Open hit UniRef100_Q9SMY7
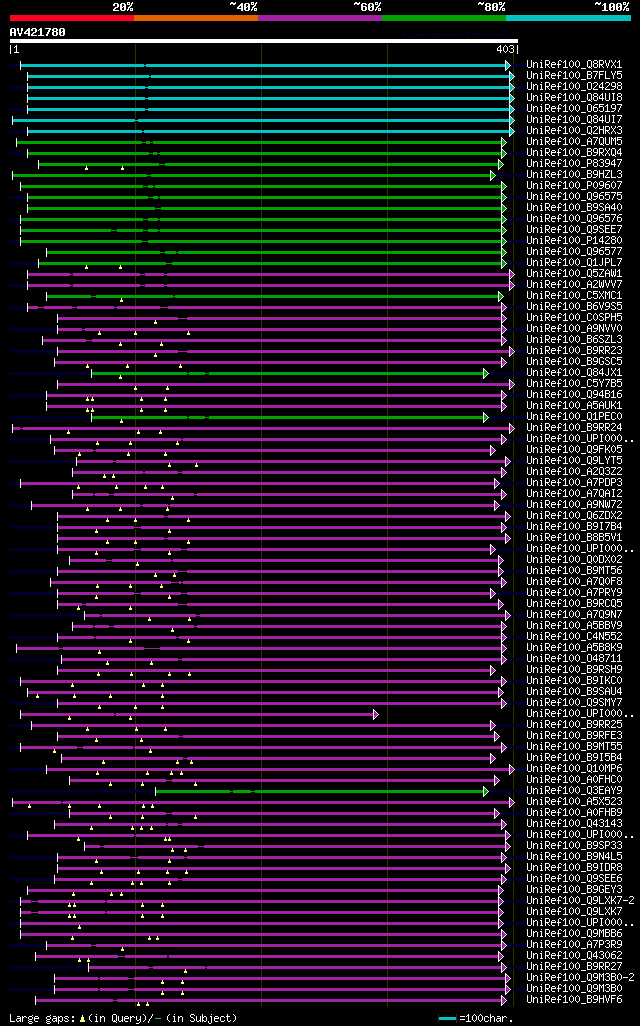This screenshot has height=1026, width=640. tap(574, 702)
